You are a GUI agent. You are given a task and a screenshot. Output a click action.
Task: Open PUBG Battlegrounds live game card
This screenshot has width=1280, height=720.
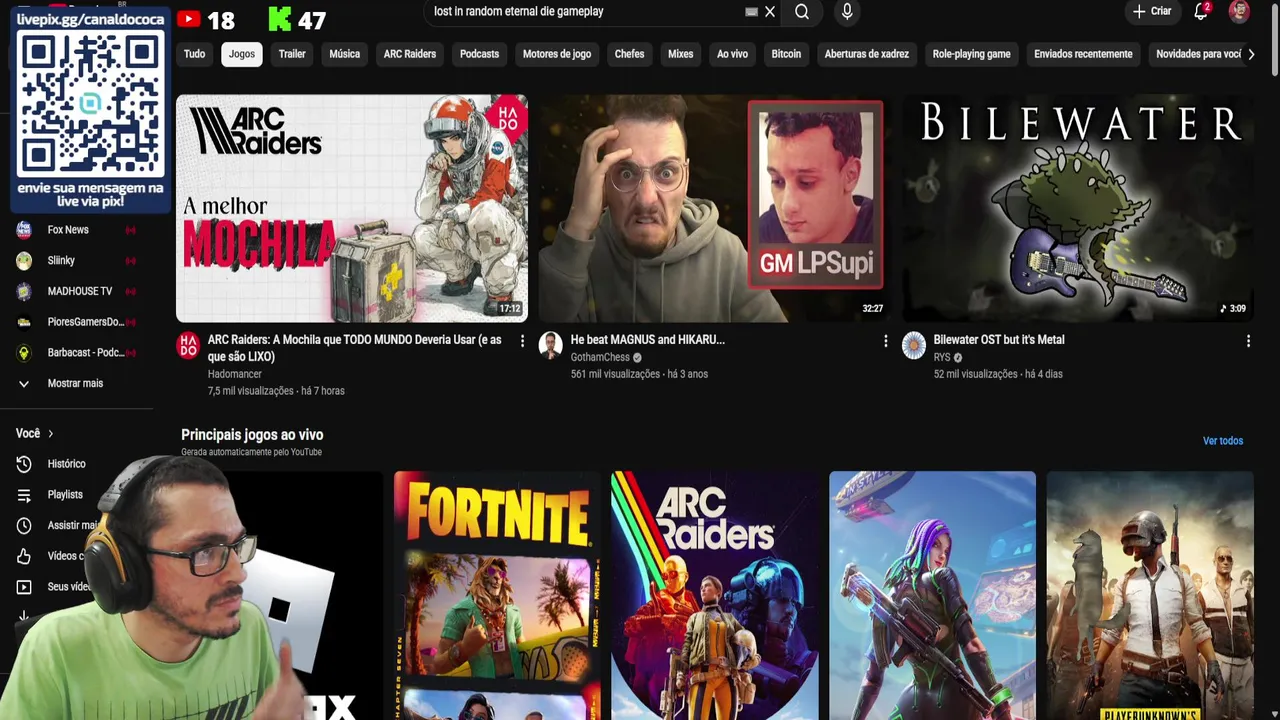click(x=1150, y=596)
